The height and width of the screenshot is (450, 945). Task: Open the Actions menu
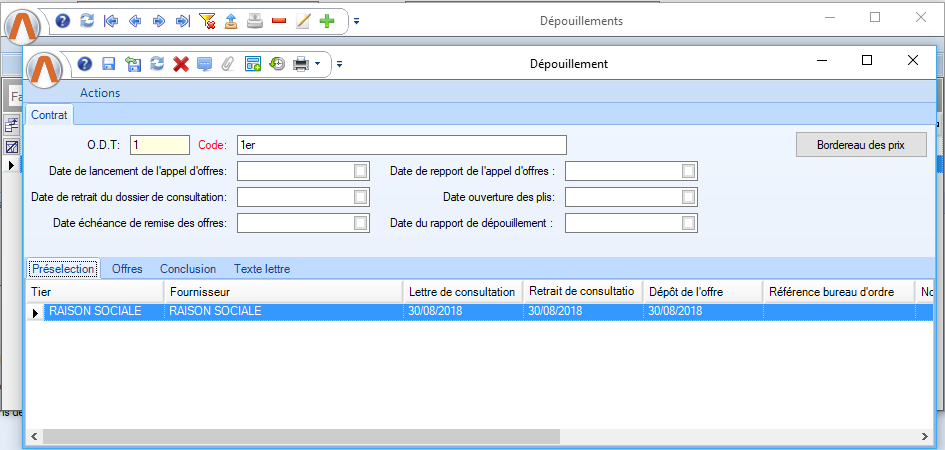coord(100,93)
